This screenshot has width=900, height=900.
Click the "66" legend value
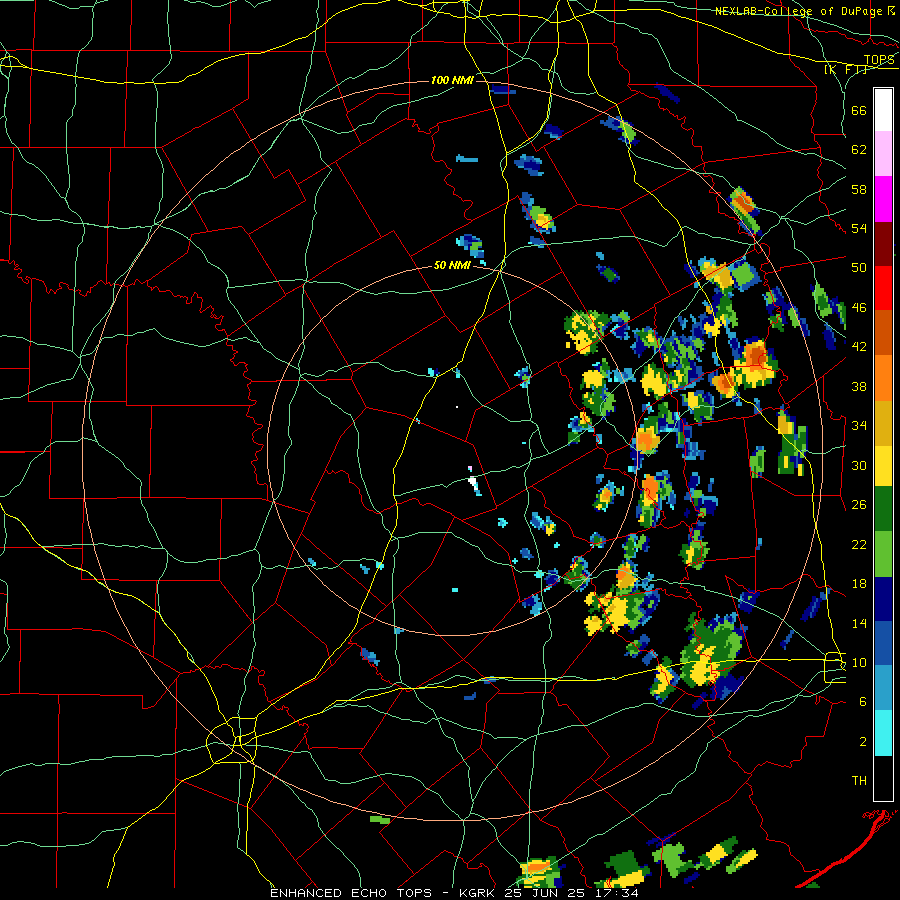859,110
